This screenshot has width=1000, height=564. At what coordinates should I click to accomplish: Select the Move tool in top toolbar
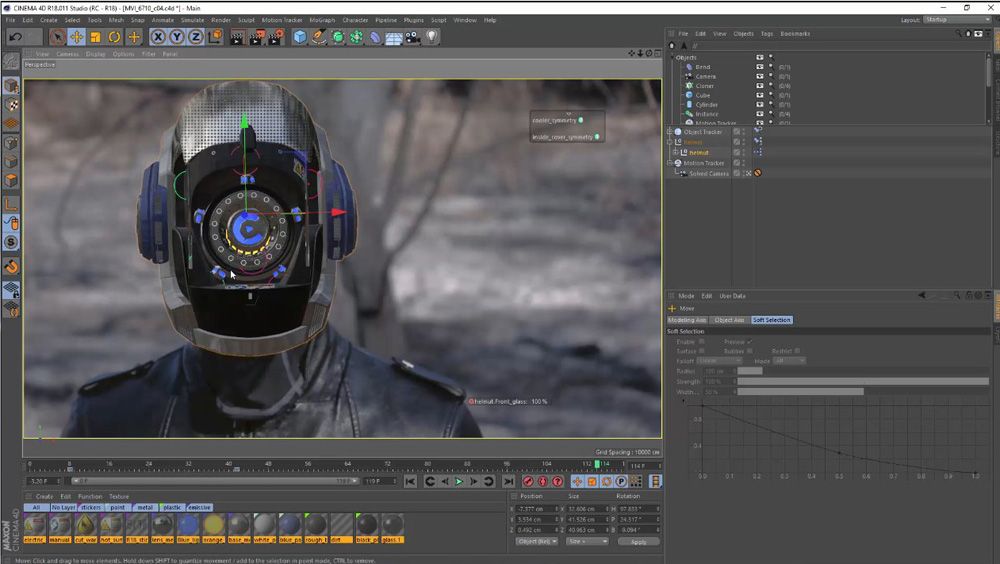[x=76, y=37]
